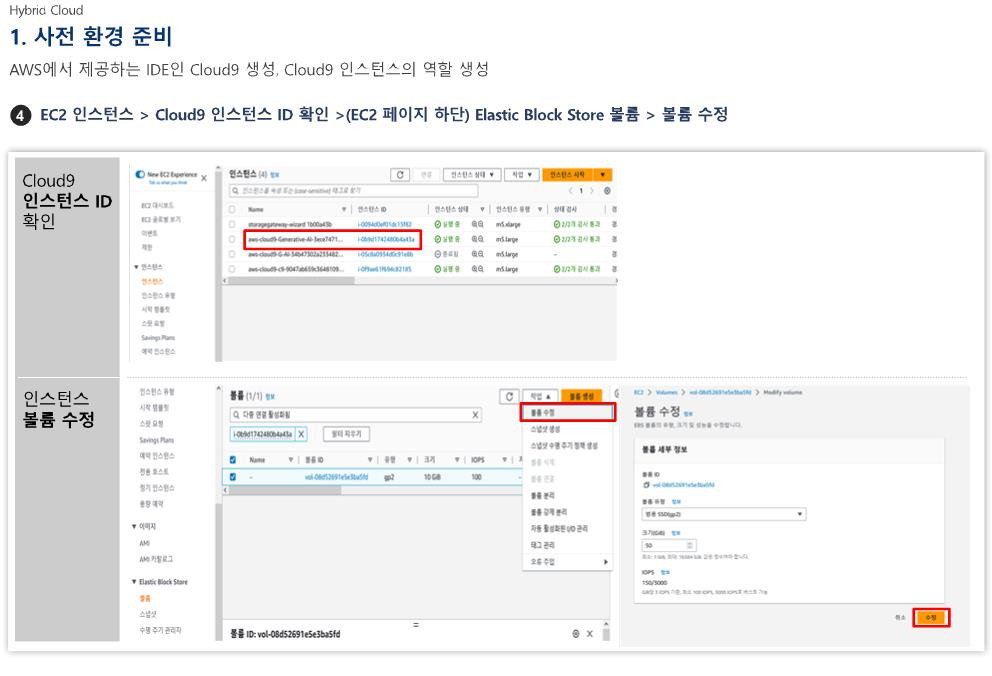992x676 pixels.
Task: Click zoom icons in aws-cloud9-Generative-AI row
Action: point(478,239)
